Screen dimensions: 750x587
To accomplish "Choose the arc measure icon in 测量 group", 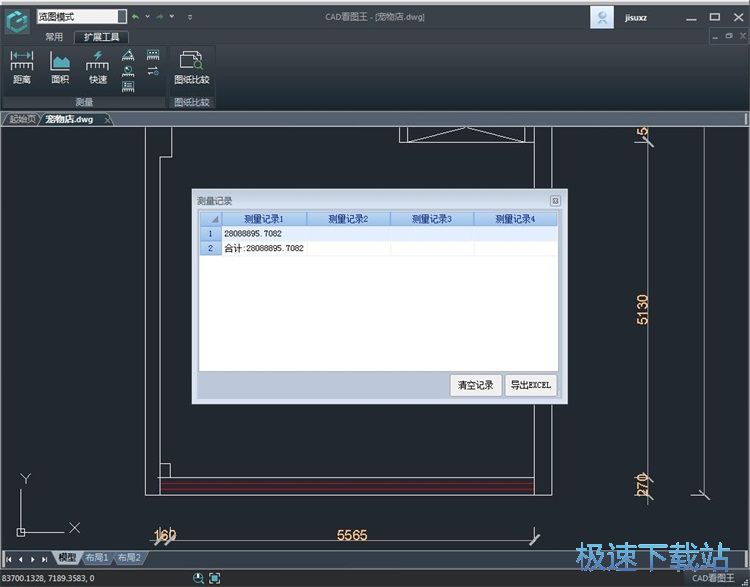I will [x=128, y=71].
